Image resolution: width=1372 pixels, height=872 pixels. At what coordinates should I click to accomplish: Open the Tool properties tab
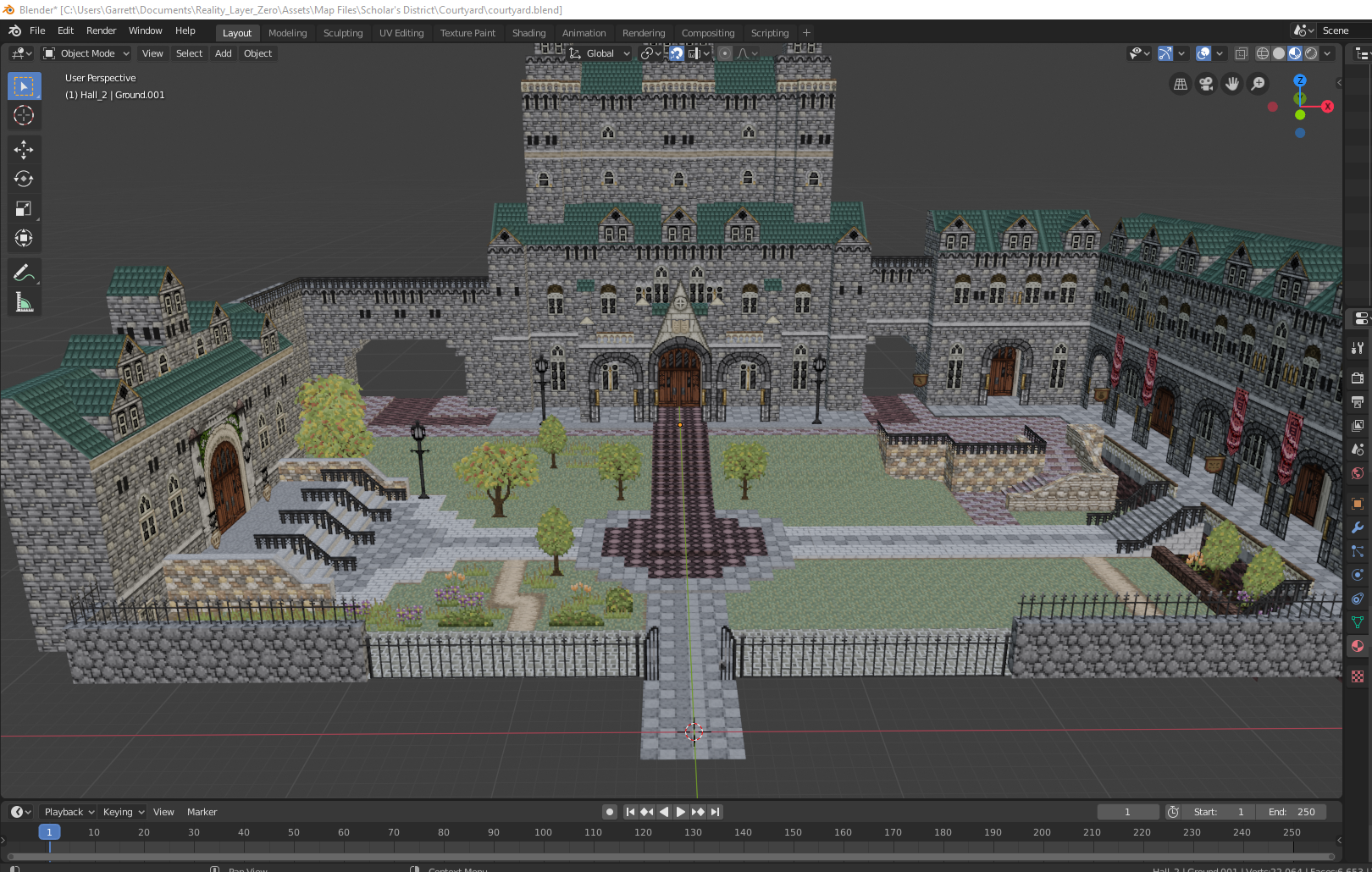click(1358, 348)
